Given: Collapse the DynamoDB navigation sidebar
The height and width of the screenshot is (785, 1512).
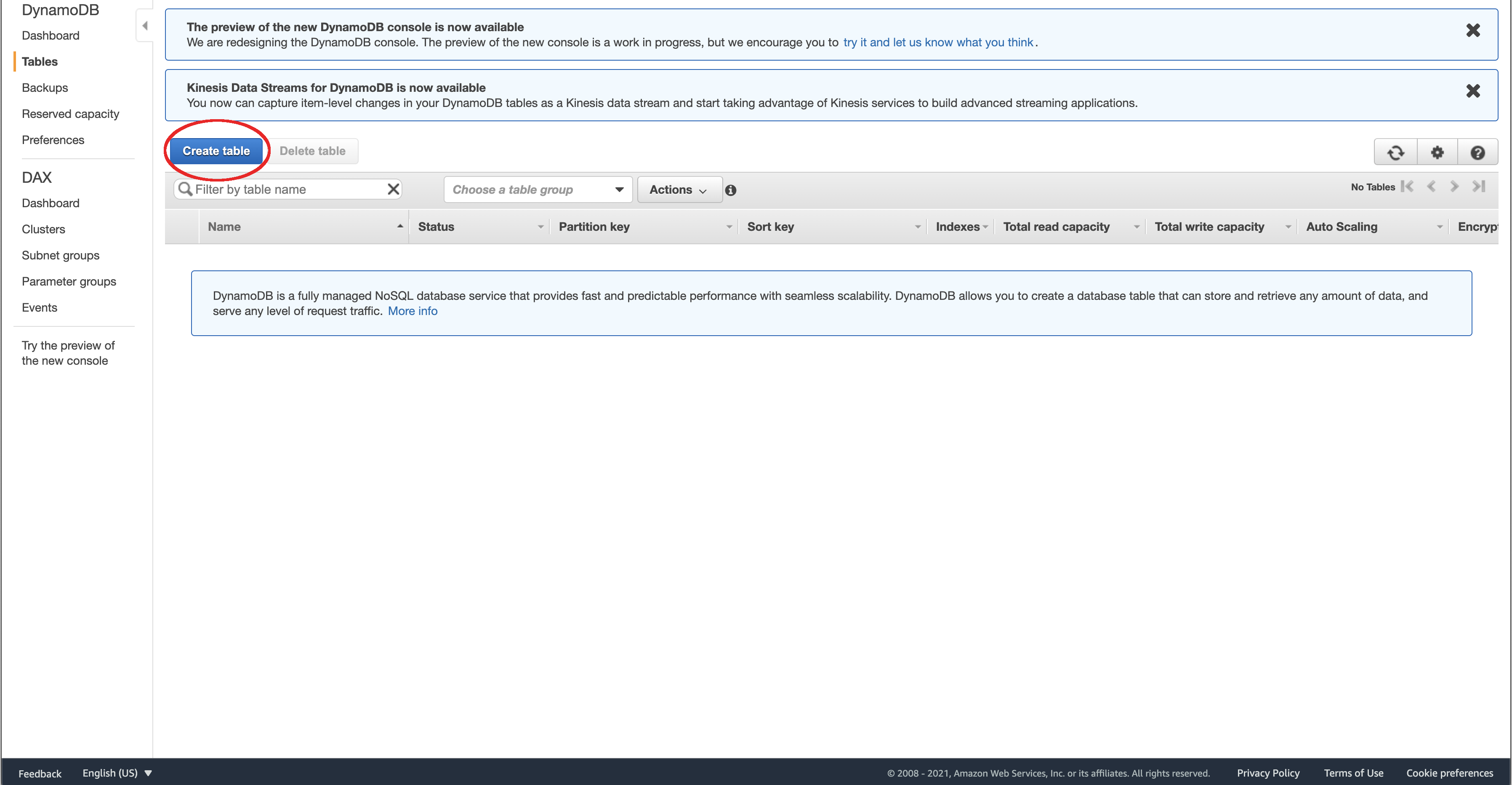Looking at the screenshot, I should (x=144, y=26).
